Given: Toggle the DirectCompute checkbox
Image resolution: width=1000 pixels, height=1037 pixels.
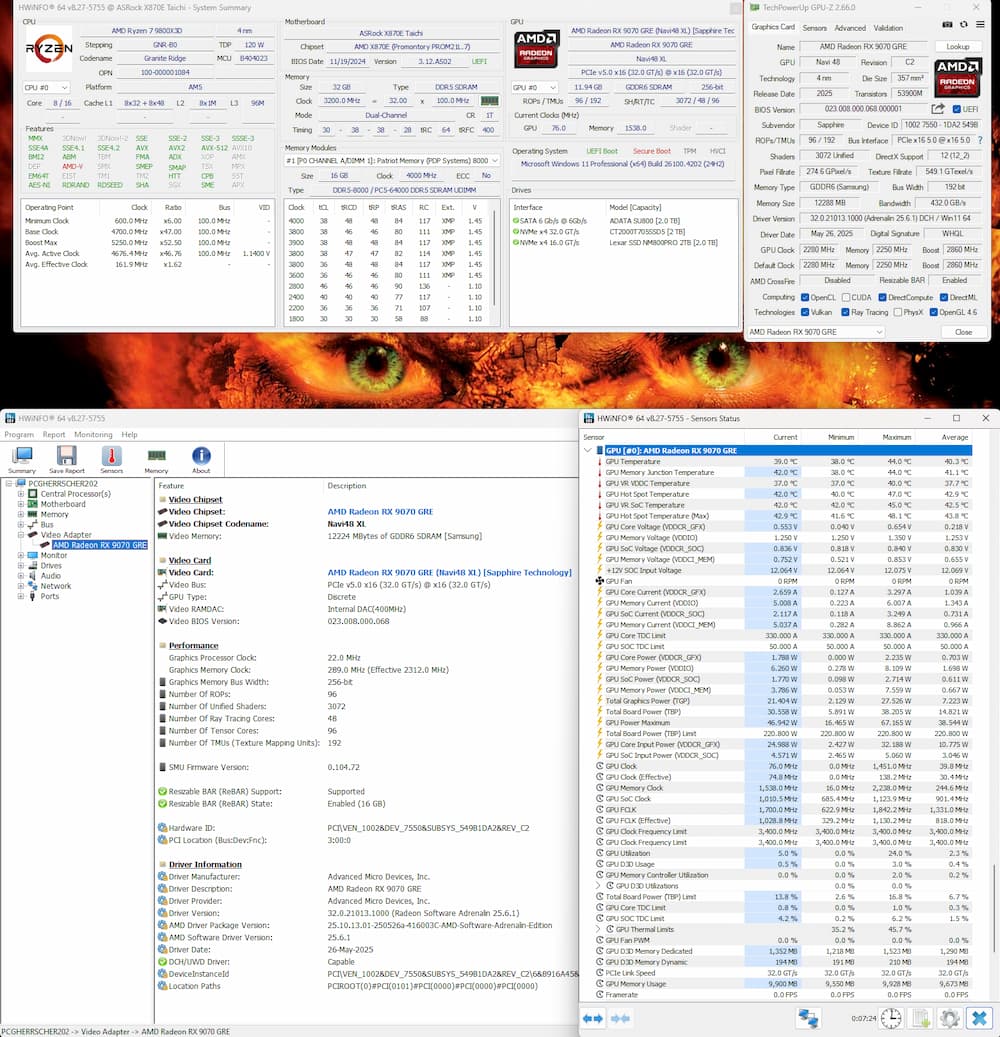Looking at the screenshot, I should click(x=882, y=298).
